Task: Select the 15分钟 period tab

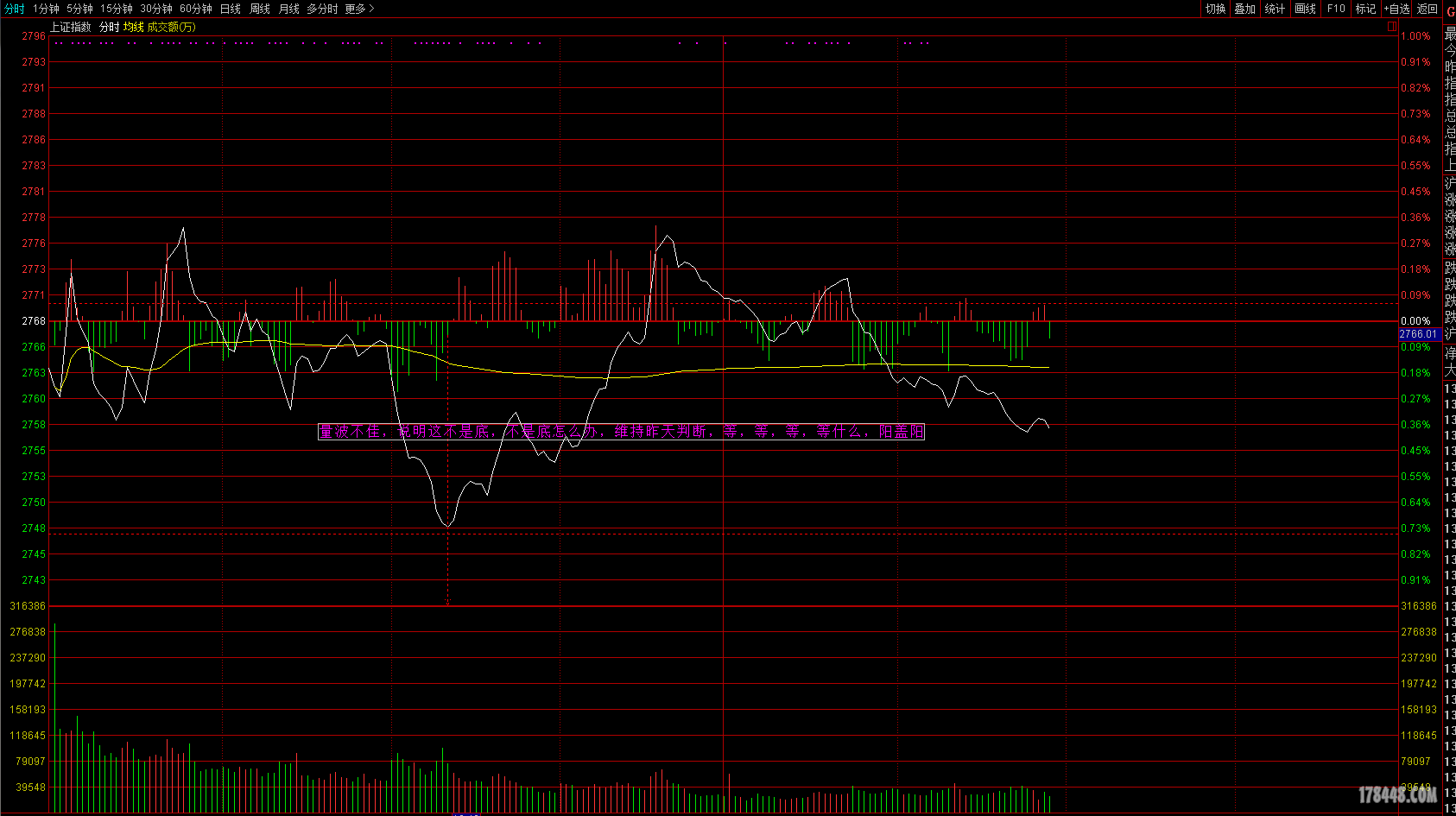Action: tap(117, 9)
